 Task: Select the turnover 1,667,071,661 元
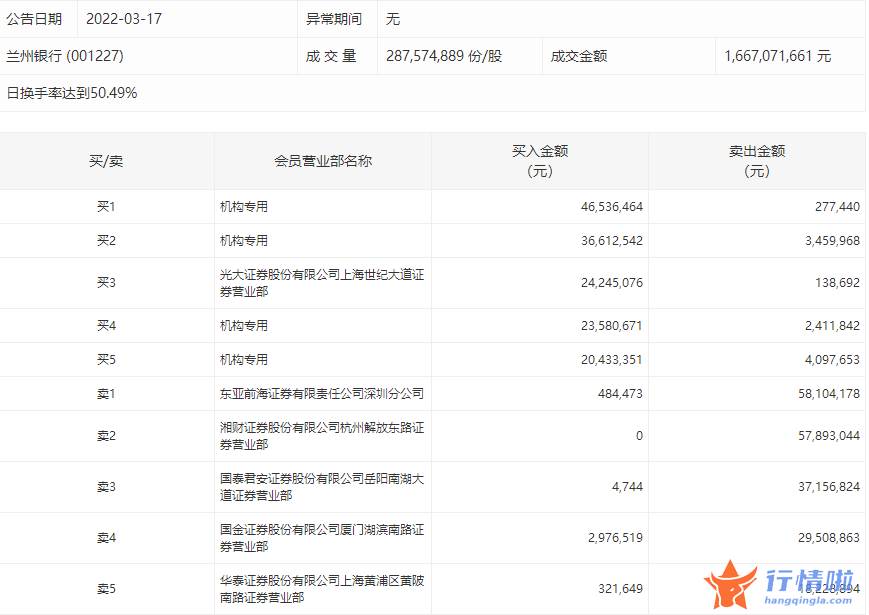coord(778,56)
